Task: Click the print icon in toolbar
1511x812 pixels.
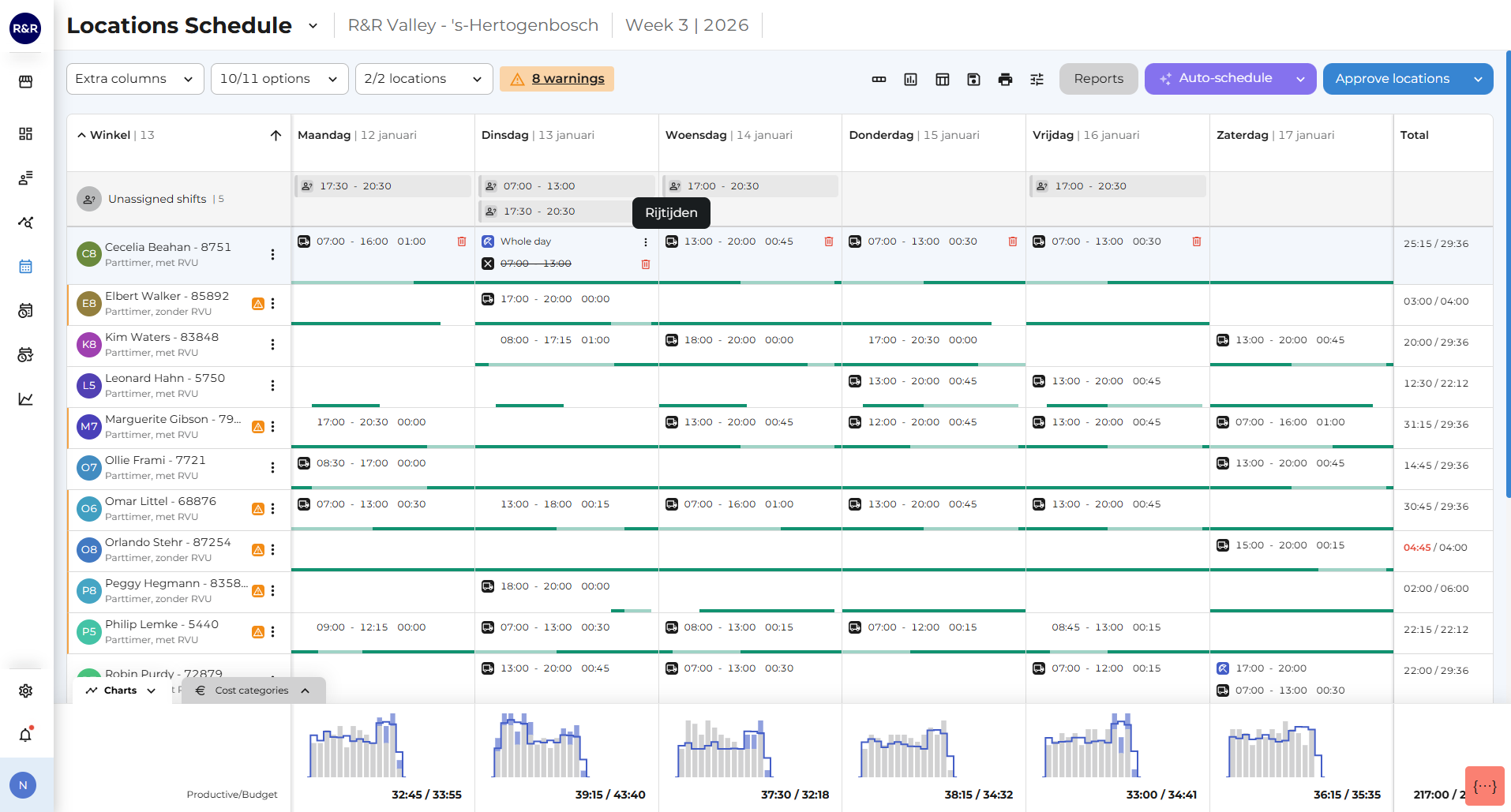Action: coord(1005,79)
